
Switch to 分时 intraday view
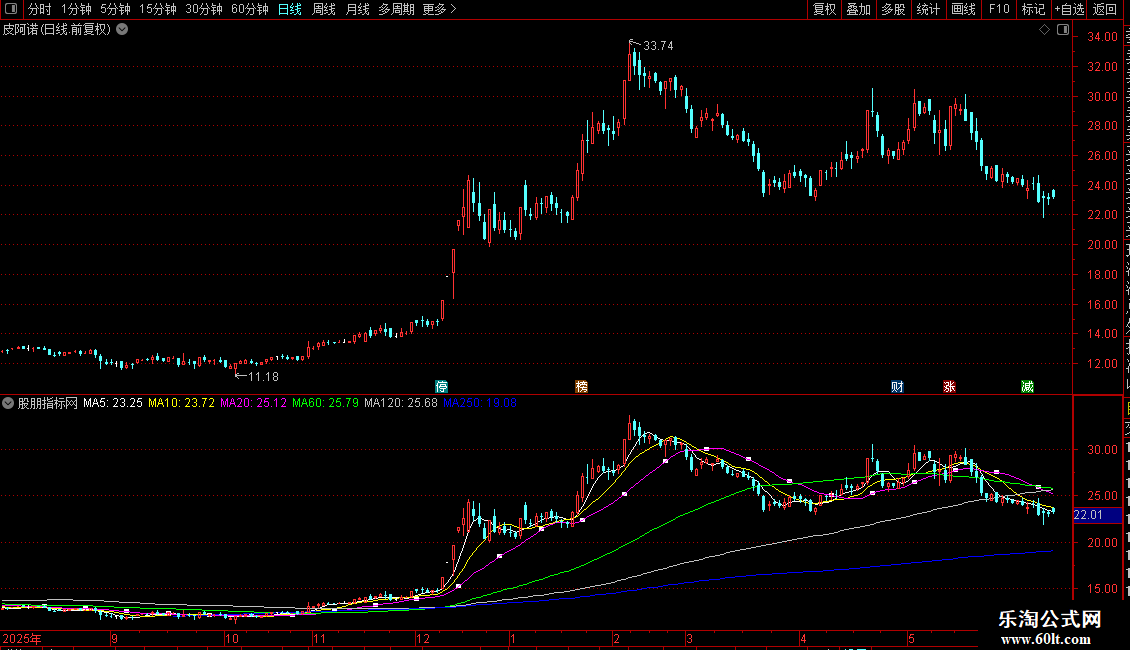click(40, 9)
